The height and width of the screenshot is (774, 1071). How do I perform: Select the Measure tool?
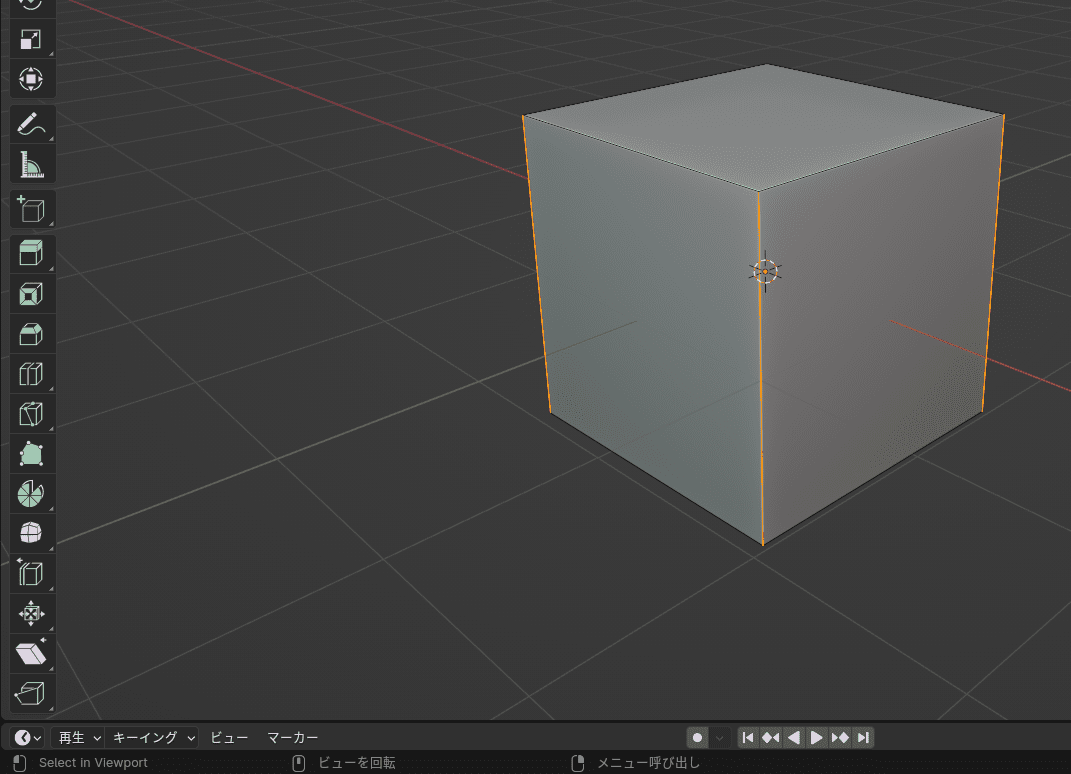click(x=31, y=165)
